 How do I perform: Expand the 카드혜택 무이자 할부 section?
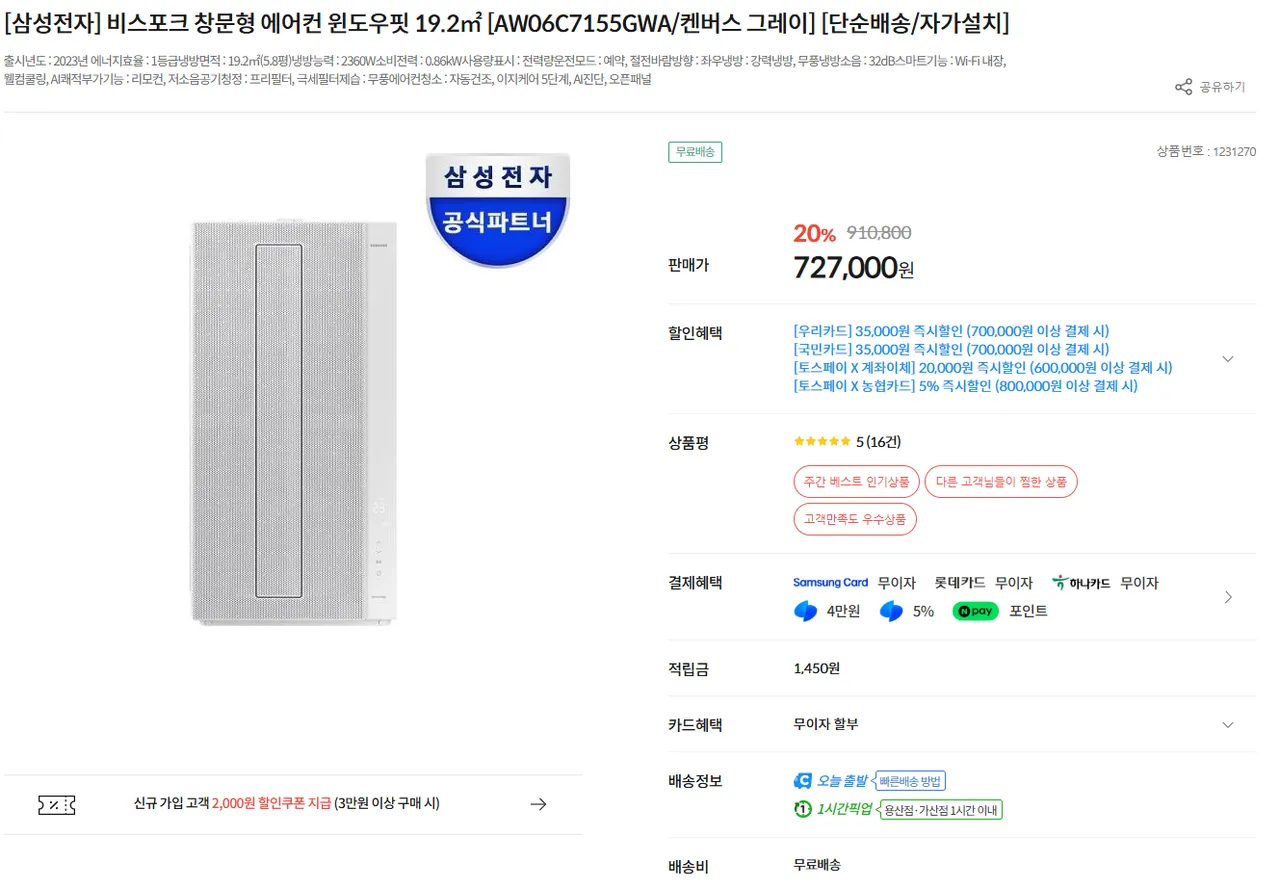click(1228, 725)
